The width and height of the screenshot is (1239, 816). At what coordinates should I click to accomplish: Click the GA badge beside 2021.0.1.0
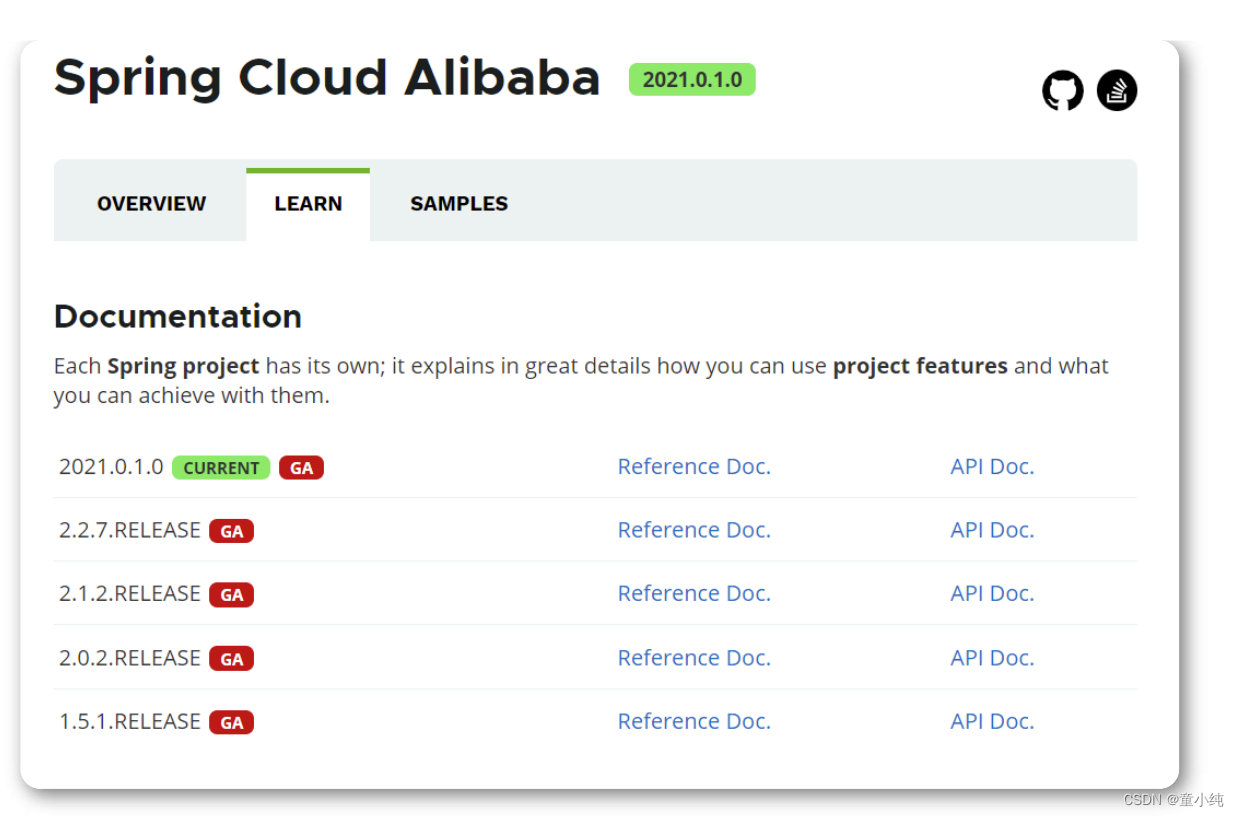click(301, 468)
